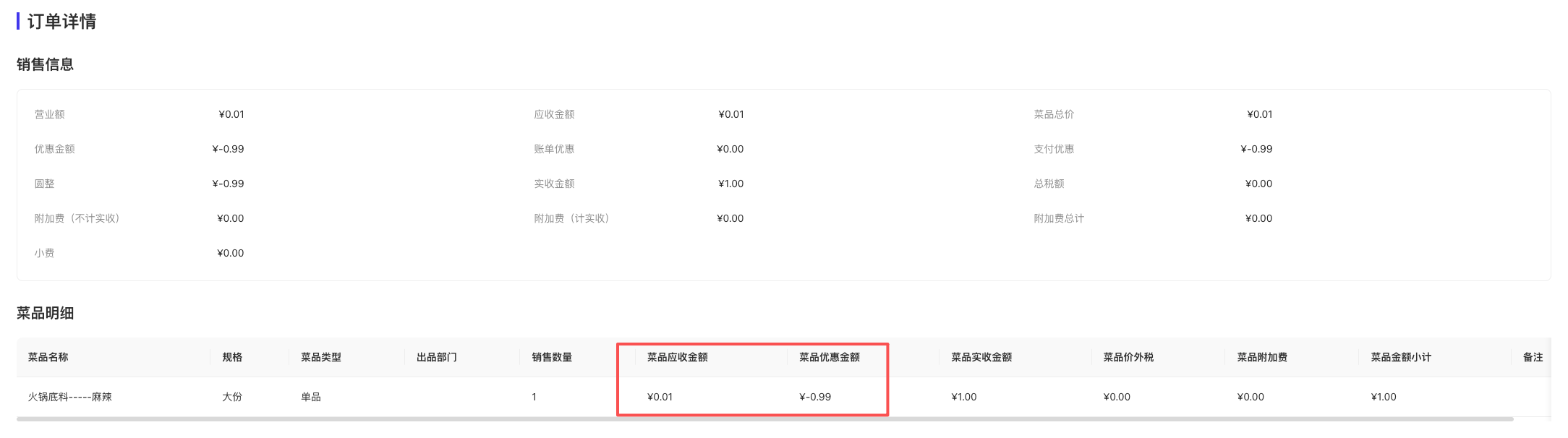The width and height of the screenshot is (1568, 438).
Task: Click the 菜品名称 column header
Action: click(48, 357)
